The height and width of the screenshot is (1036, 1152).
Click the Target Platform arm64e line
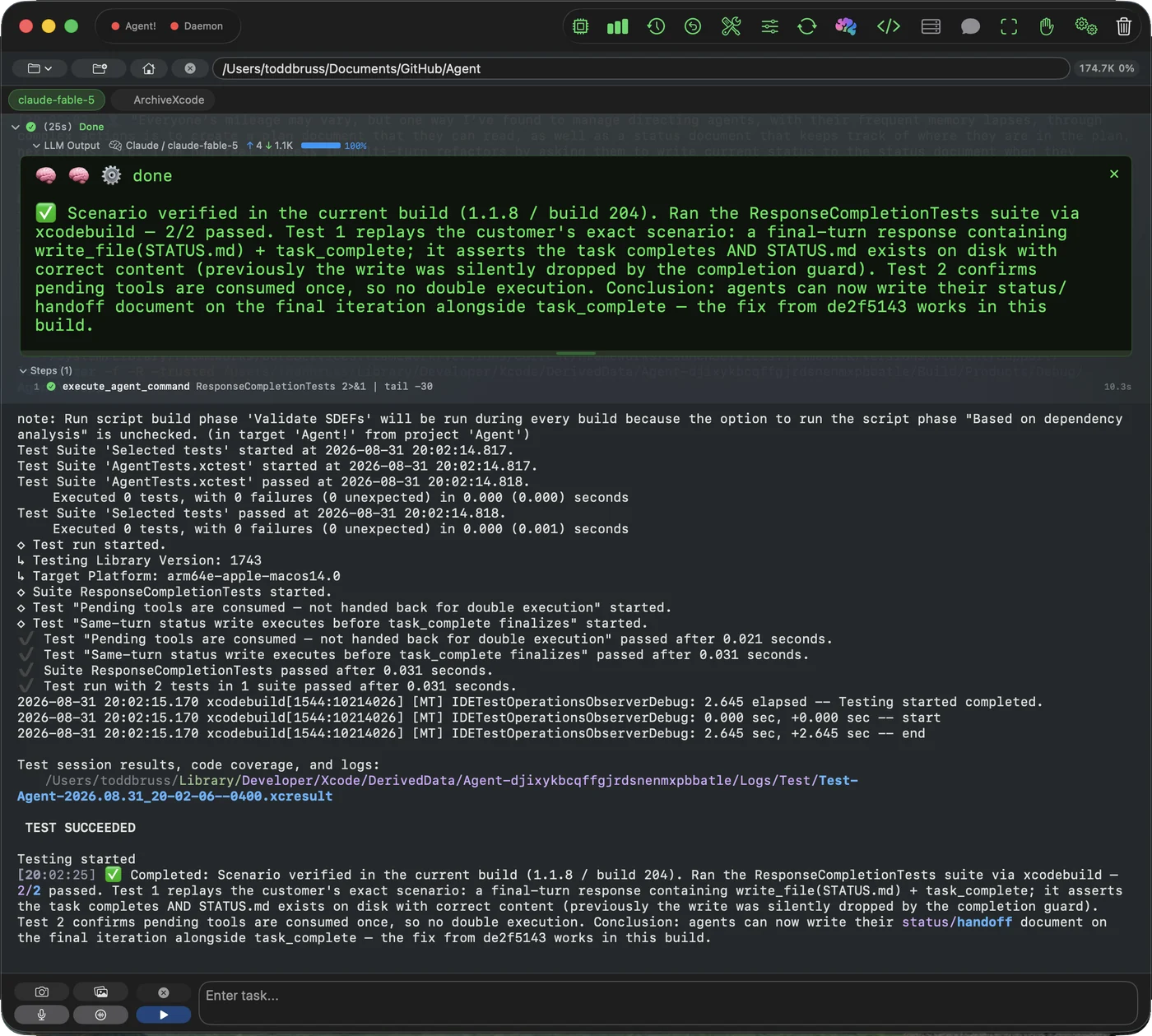[x=179, y=576]
